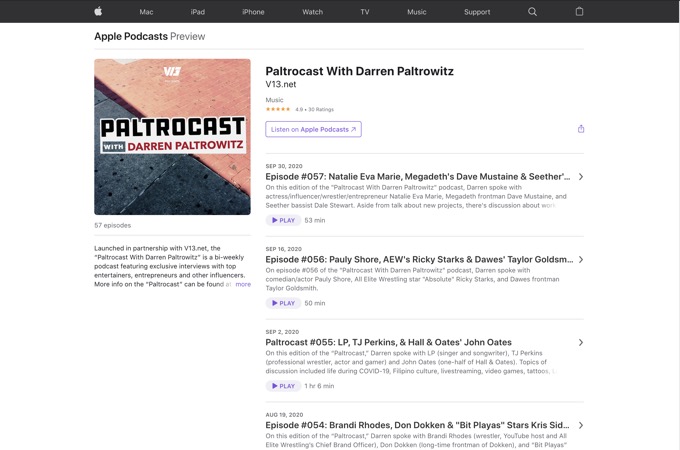Click the V13.net publisher name
Screen dimensions: 680x450
[x=281, y=85]
